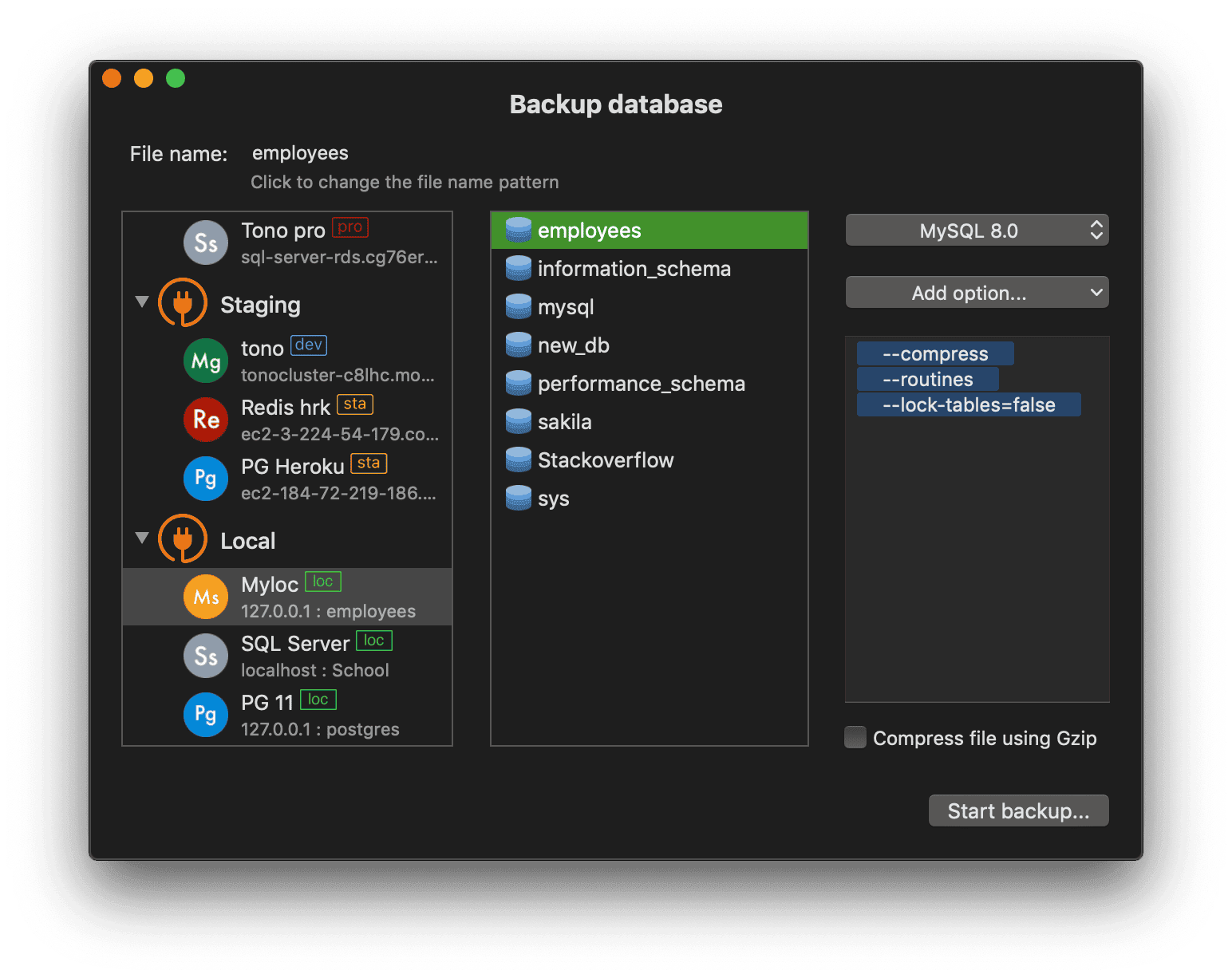Click the PG 11 PostgreSQL icon

206,715
